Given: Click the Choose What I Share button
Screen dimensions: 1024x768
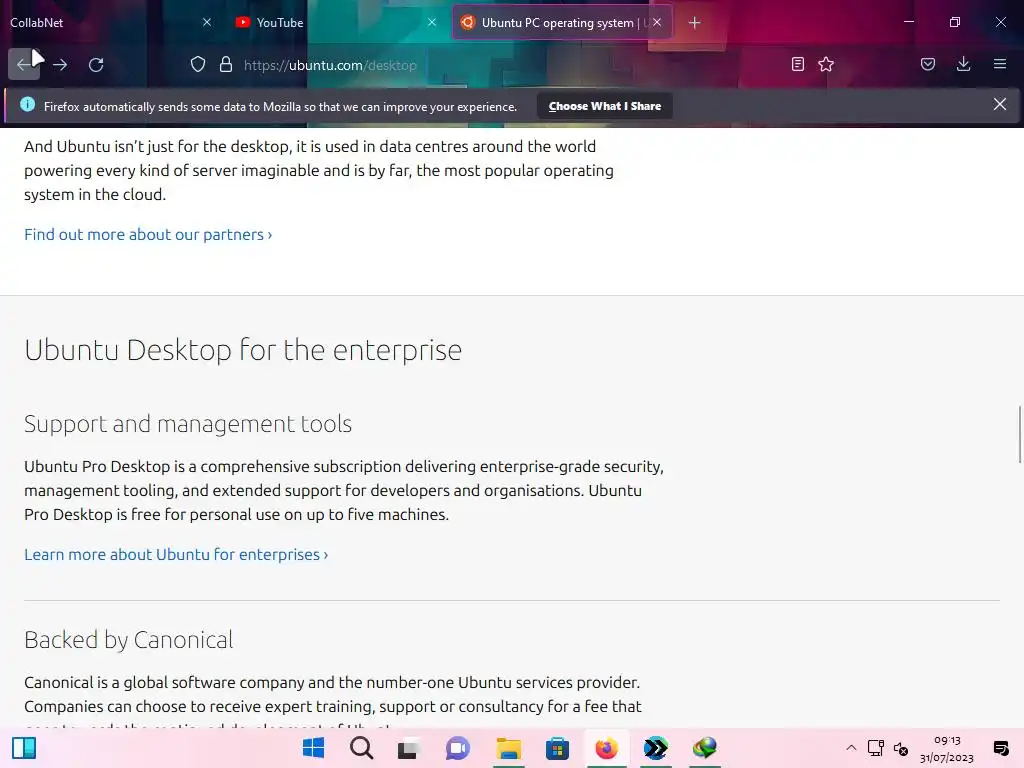Looking at the screenshot, I should pos(605,106).
